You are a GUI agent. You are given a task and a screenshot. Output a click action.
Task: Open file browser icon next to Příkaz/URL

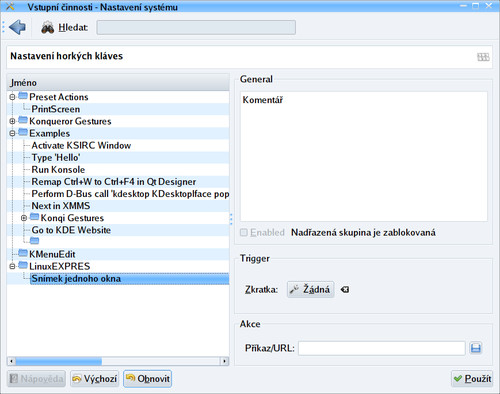pos(476,348)
